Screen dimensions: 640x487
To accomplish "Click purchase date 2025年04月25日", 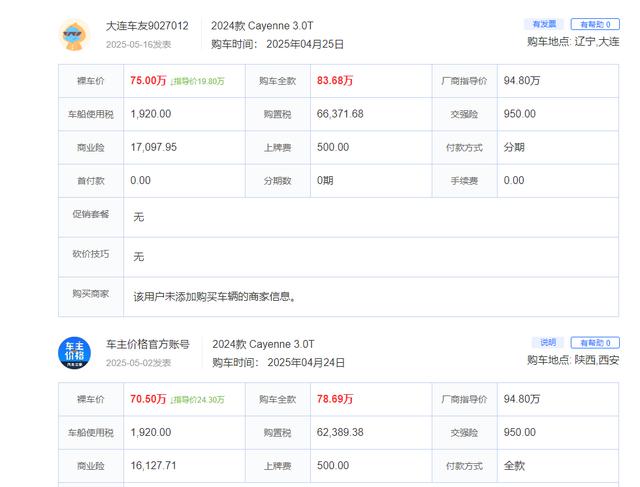I will pos(305,44).
